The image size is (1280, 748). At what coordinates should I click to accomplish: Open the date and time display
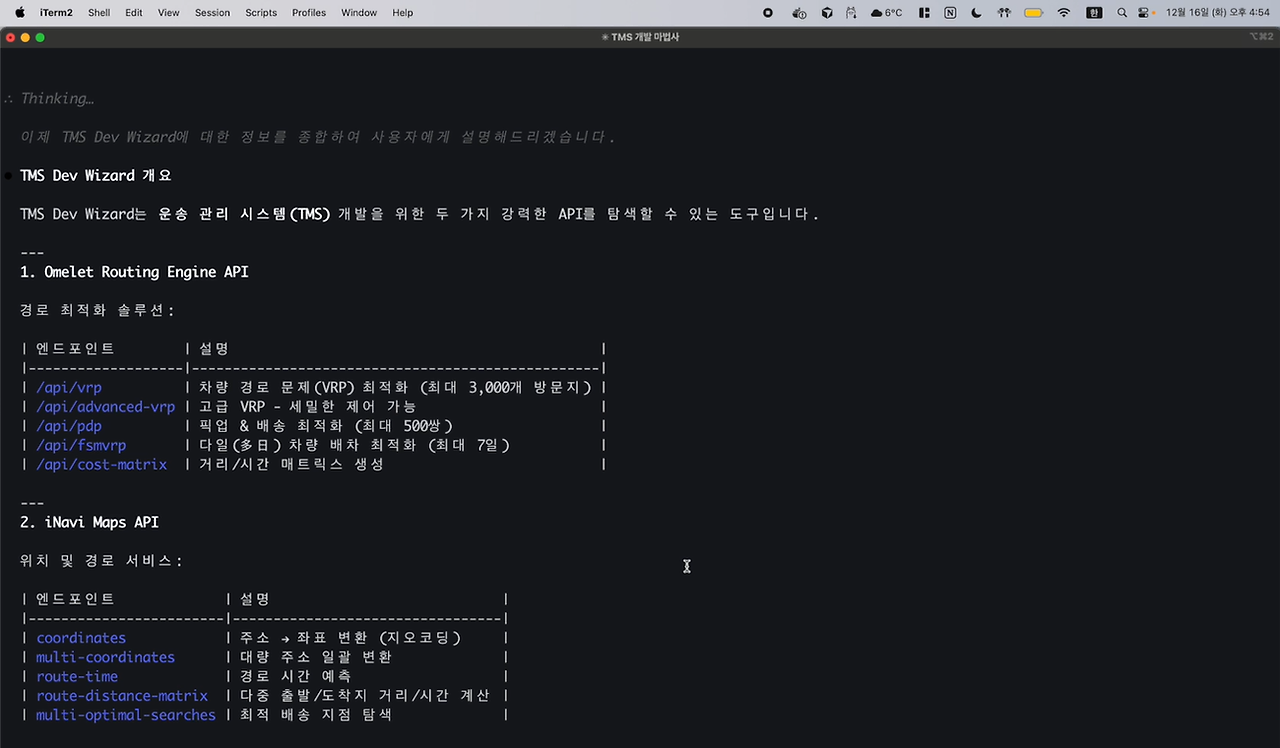pyautogui.click(x=1218, y=13)
